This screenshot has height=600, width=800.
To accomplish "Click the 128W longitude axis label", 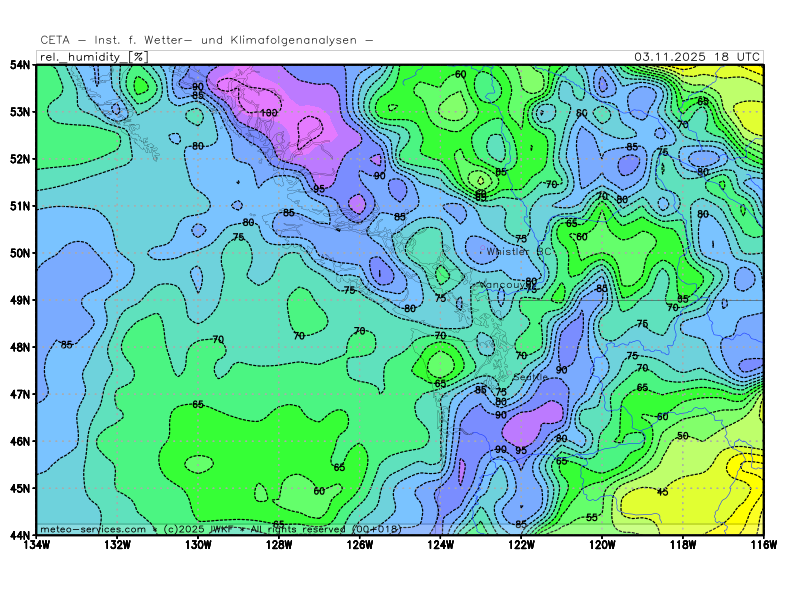I will (x=279, y=545).
